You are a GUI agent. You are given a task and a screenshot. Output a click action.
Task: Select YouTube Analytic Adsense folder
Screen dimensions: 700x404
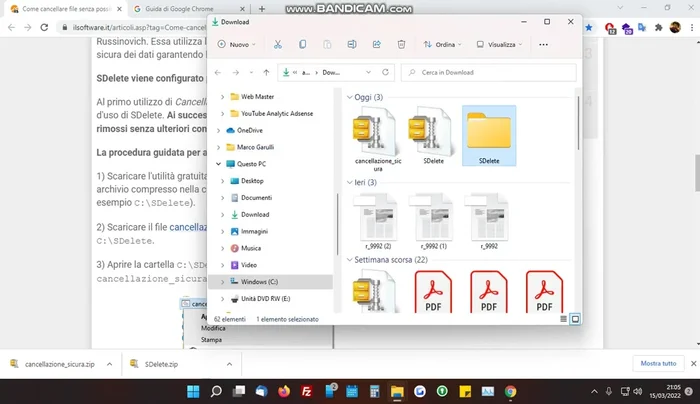tap(277, 113)
